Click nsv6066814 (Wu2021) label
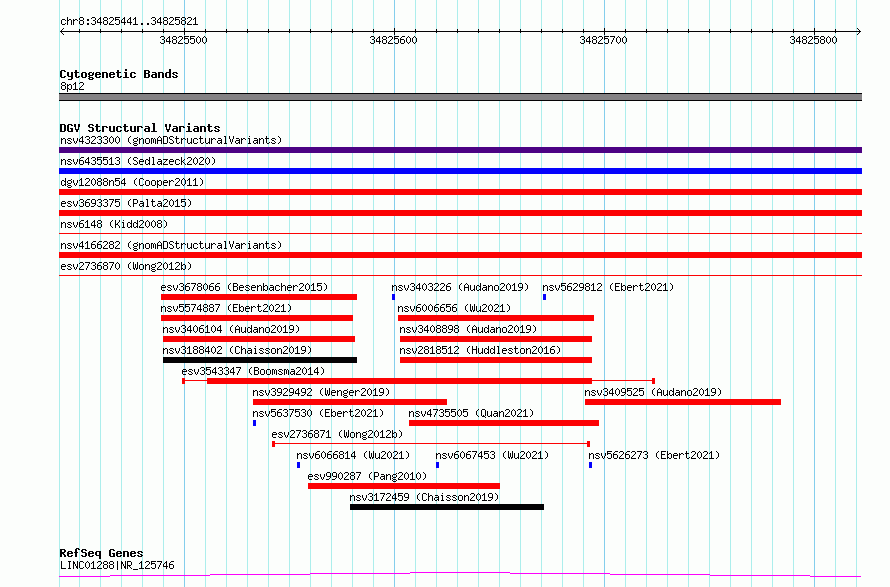Screen dimensions: 890x587 point(353,455)
